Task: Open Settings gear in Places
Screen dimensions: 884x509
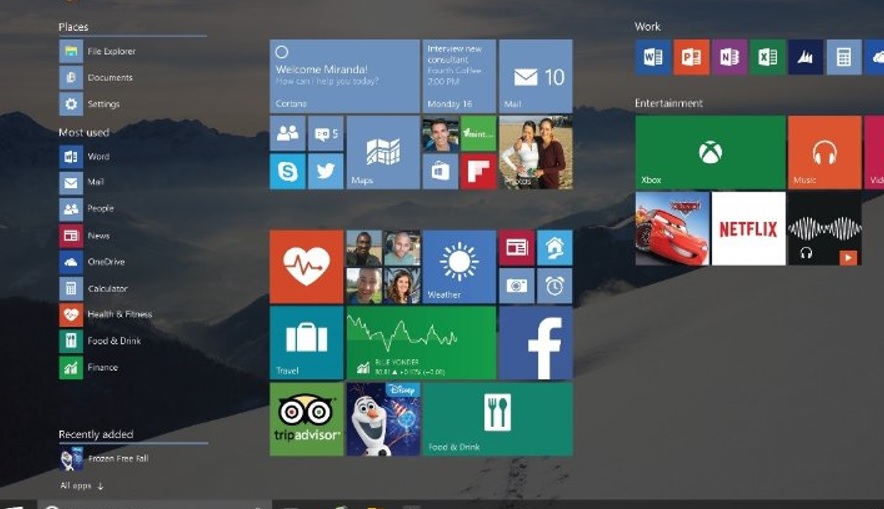Action: (x=90, y=104)
